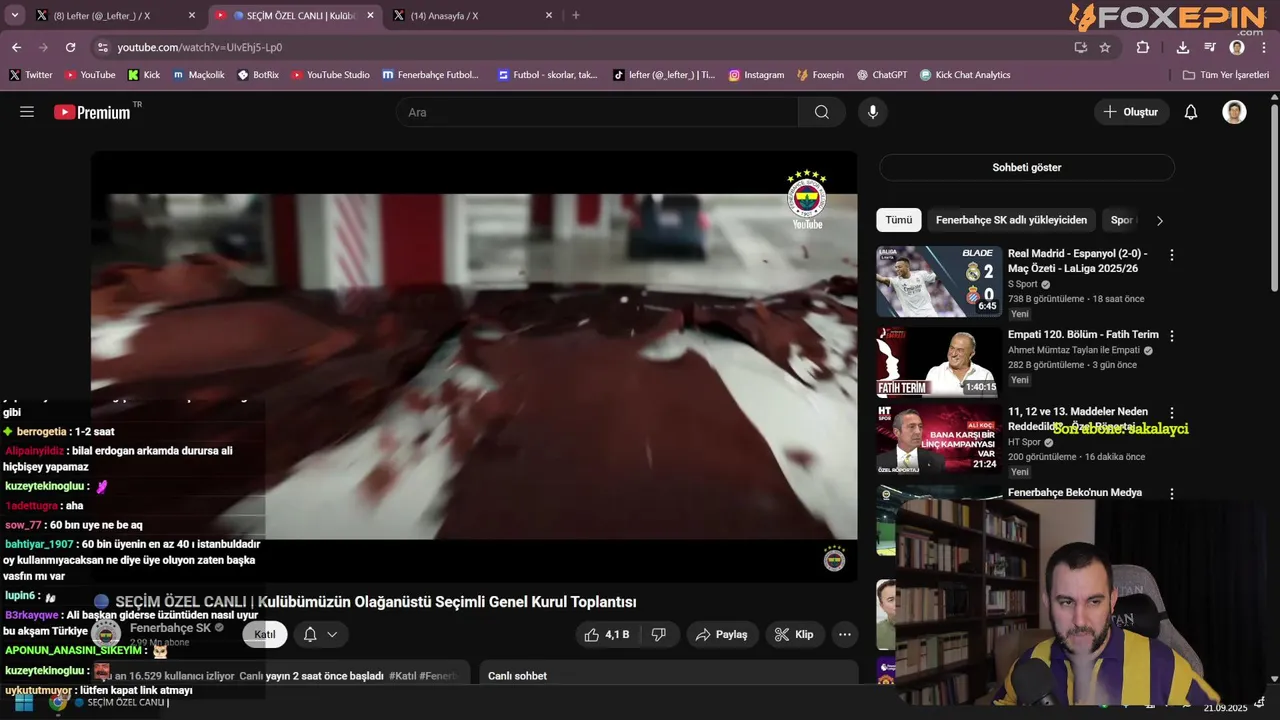Open the BotRix bookmark
Screen dimensions: 1280x720
[x=258, y=75]
